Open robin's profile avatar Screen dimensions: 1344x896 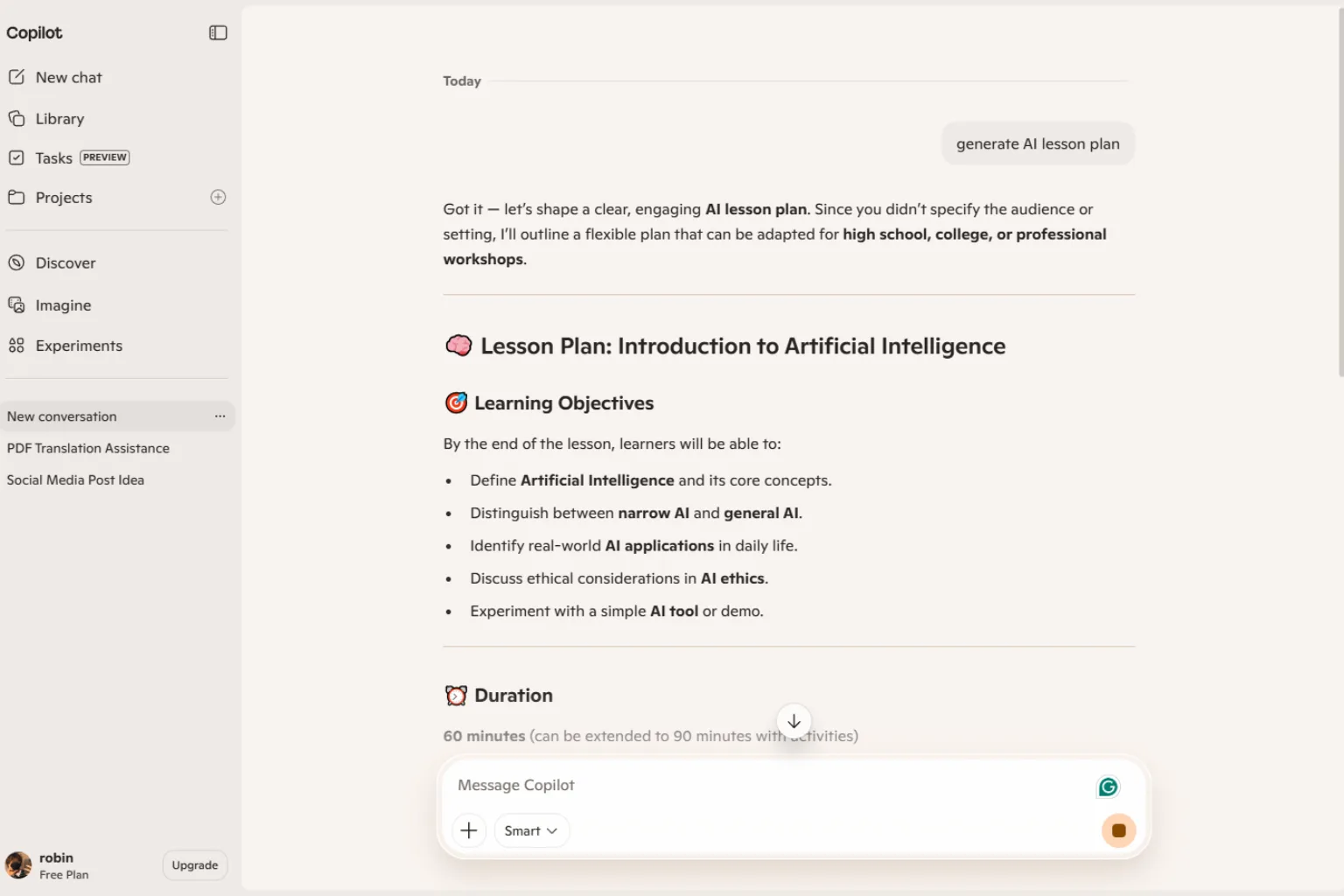[18, 865]
